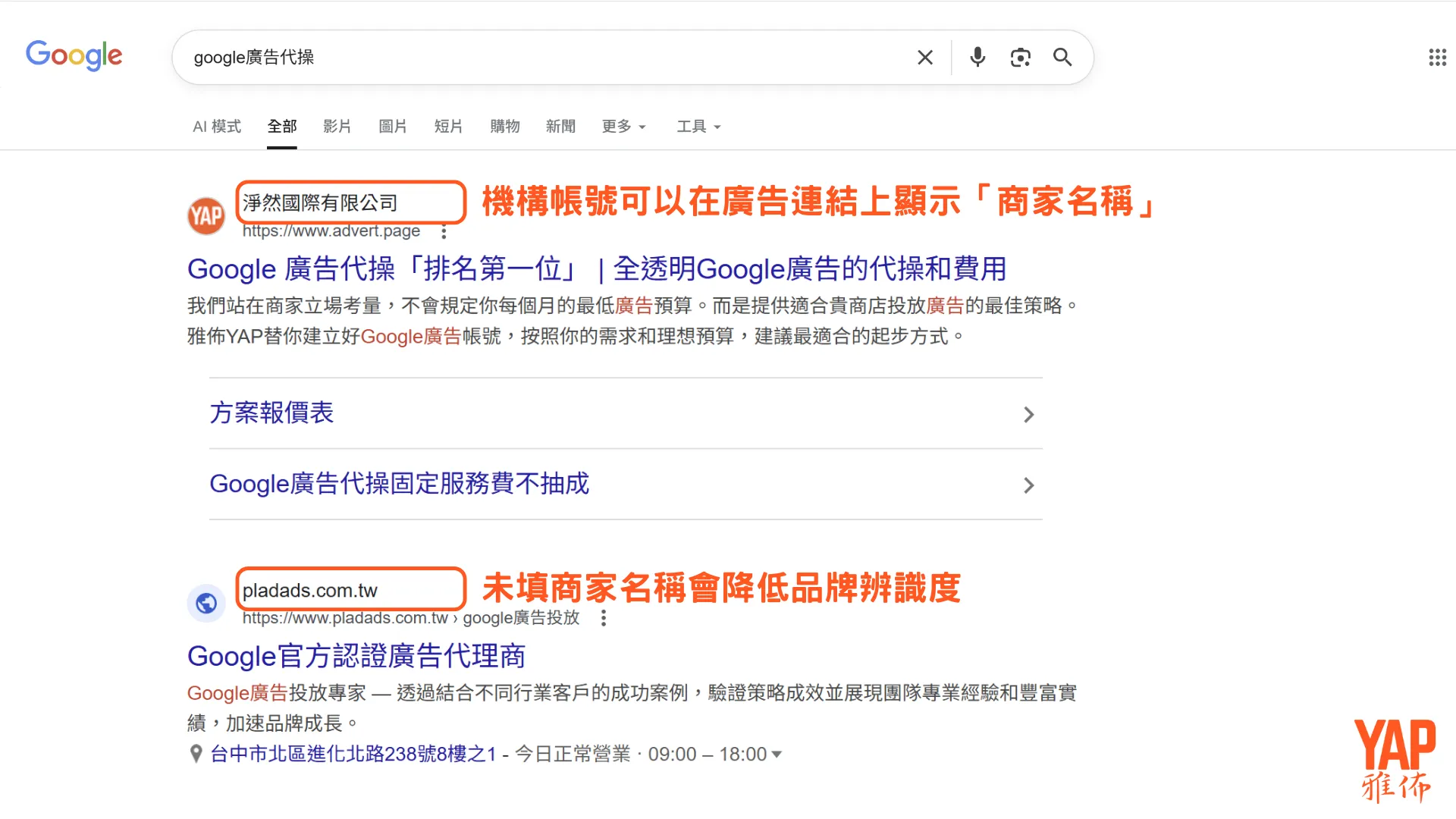Click the location pin icon near the address

pos(195,753)
